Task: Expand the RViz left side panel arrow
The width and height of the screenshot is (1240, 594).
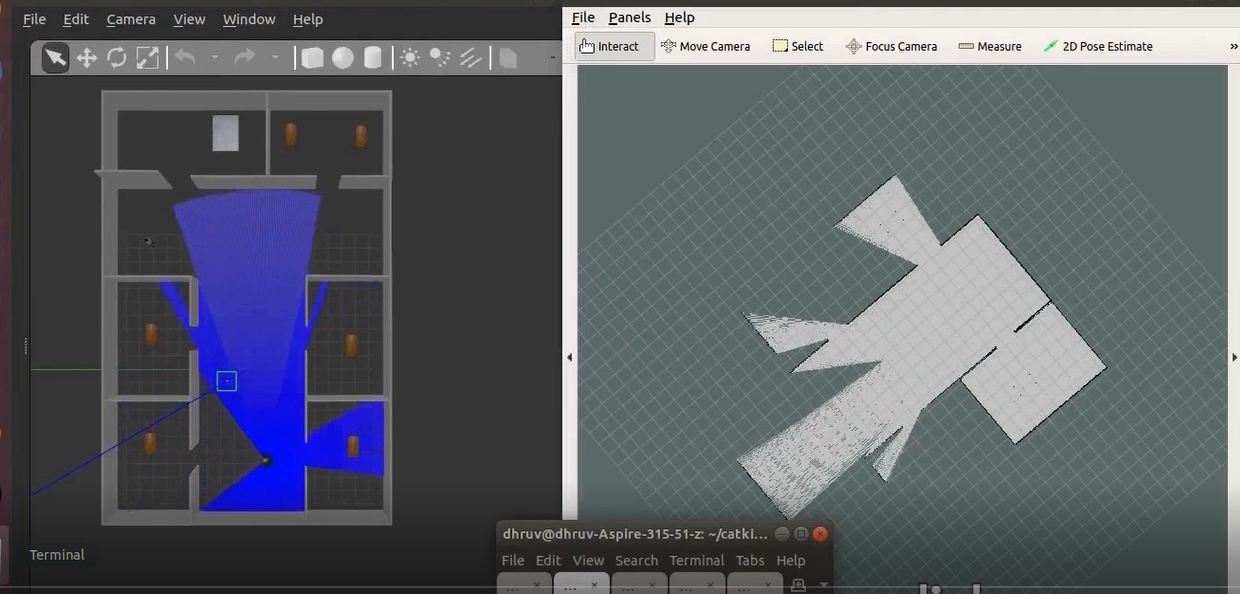Action: pyautogui.click(x=570, y=357)
